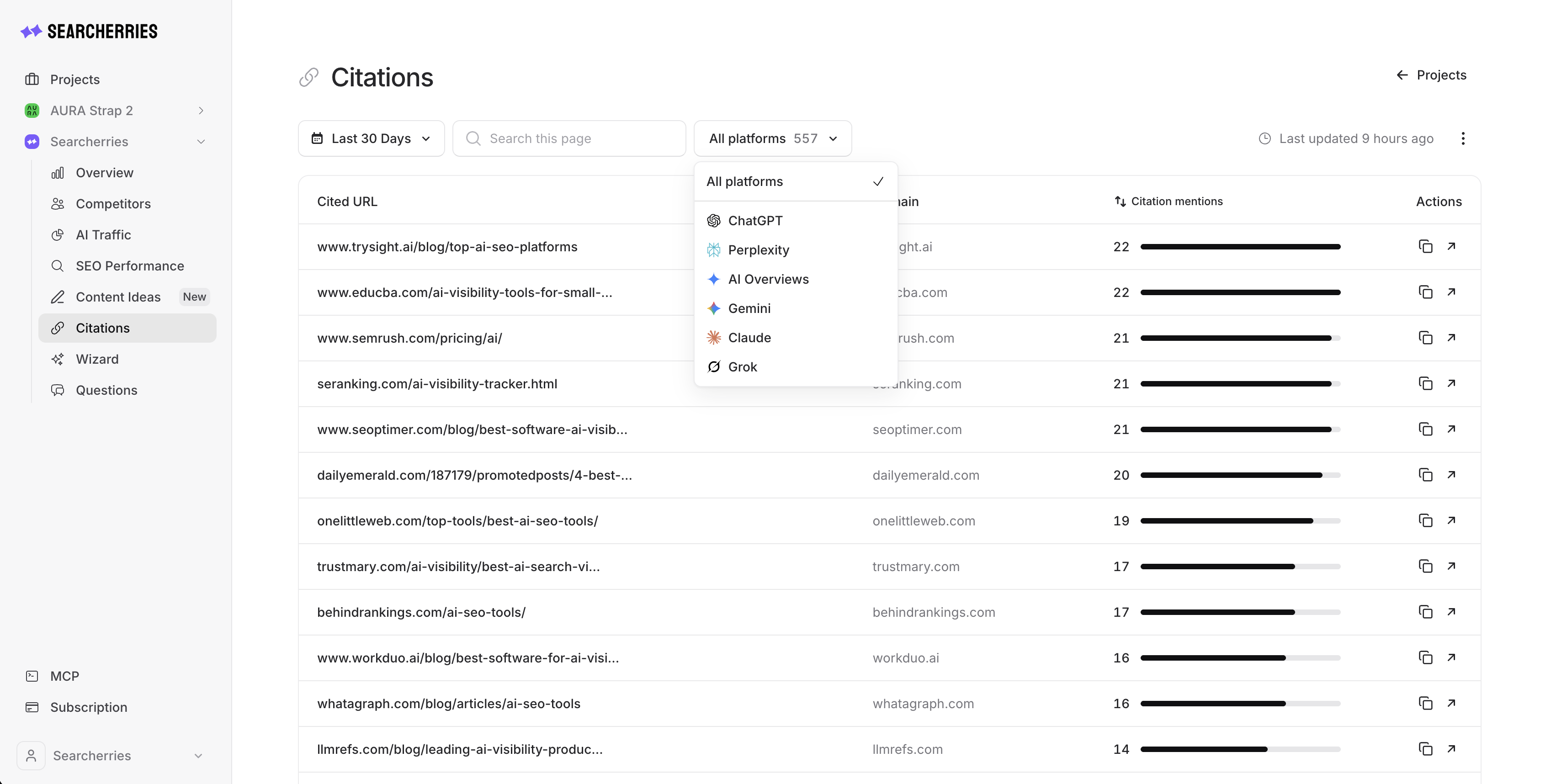Click the Searcherries logo
This screenshot has width=1551, height=784.
click(89, 32)
